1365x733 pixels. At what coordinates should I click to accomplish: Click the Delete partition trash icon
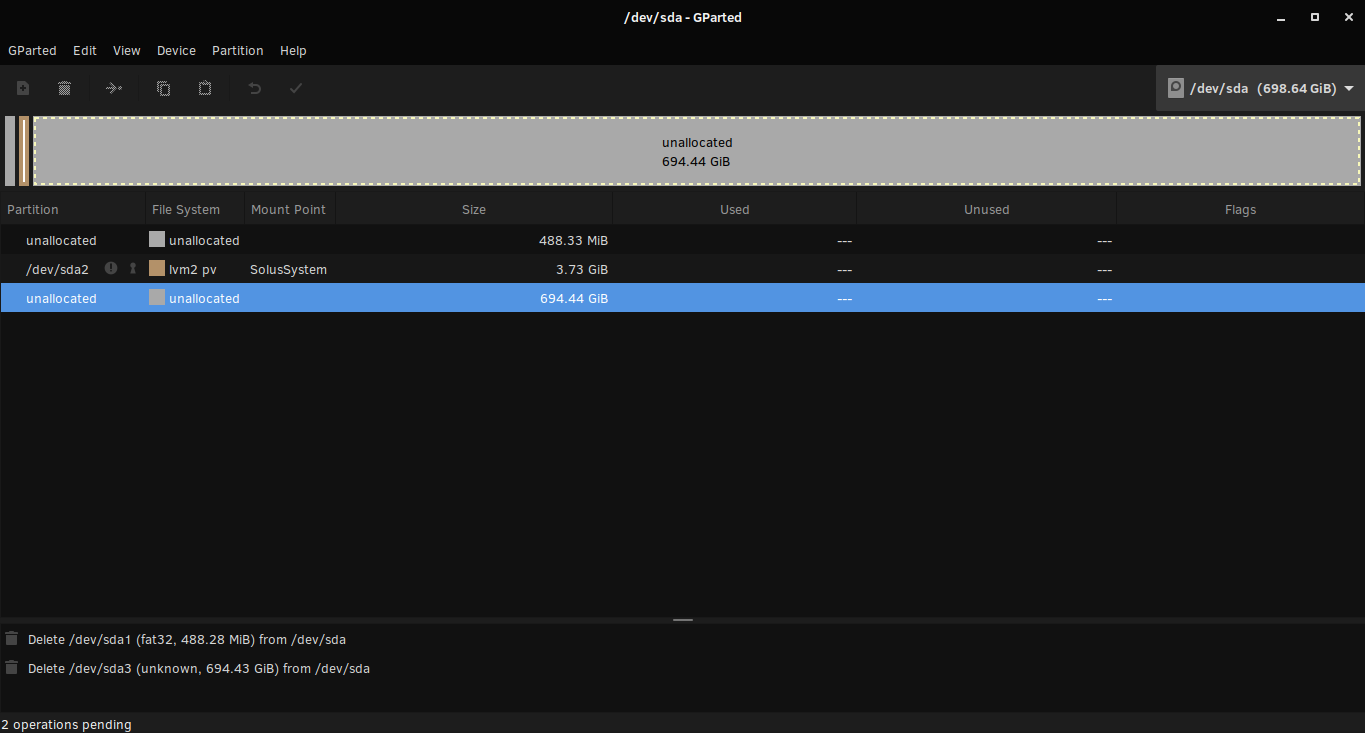click(64, 88)
